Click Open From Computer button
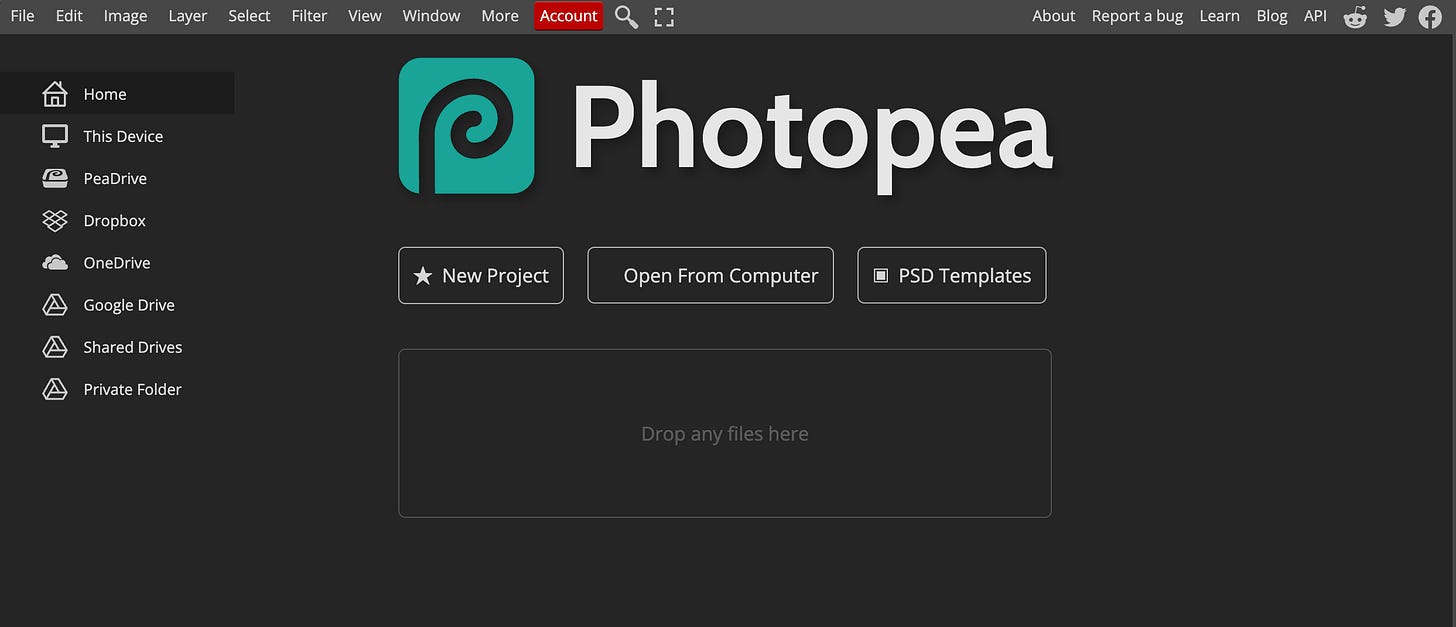Viewport: 1456px width, 627px height. tap(710, 275)
